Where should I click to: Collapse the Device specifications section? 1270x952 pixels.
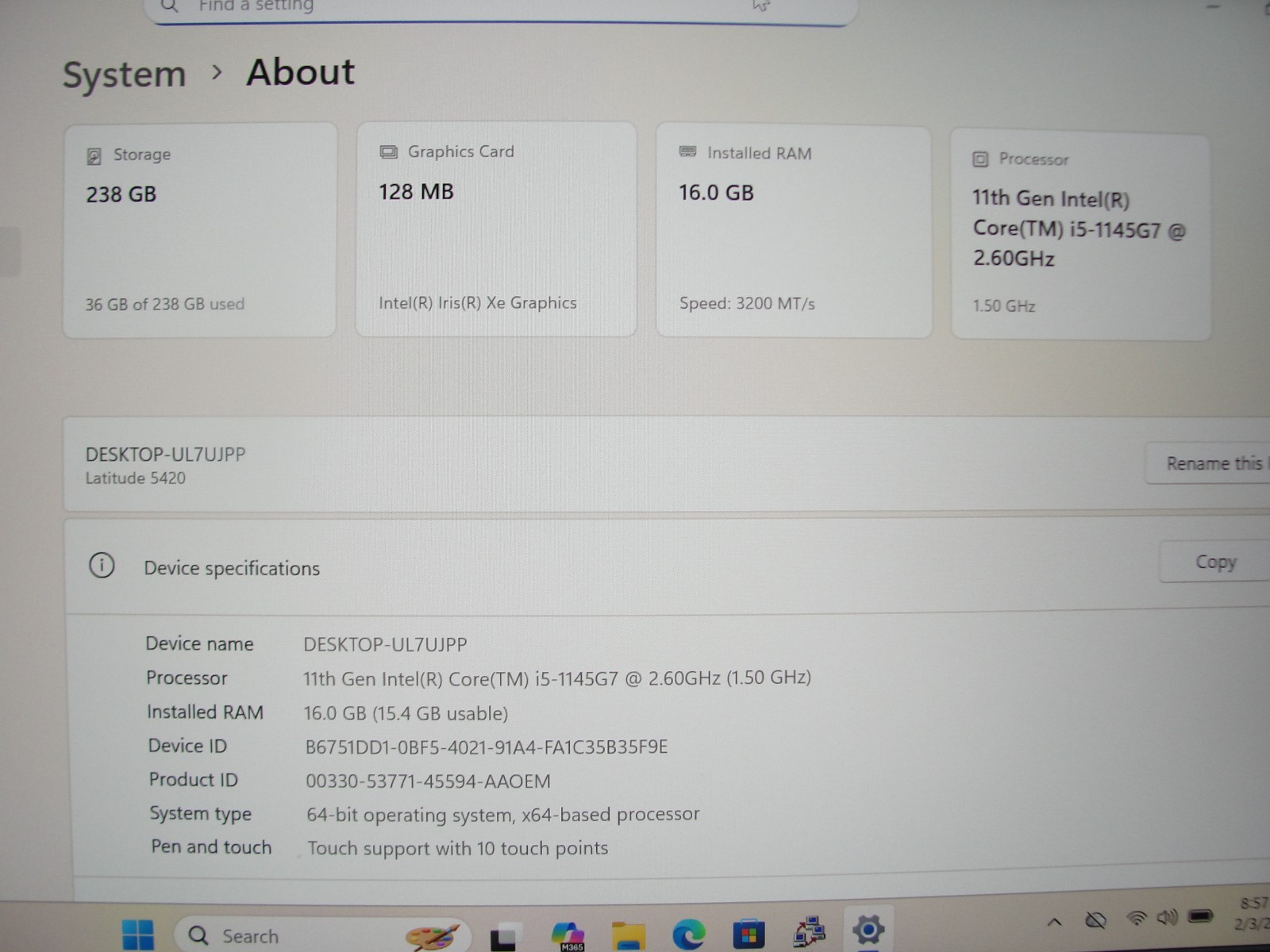(667, 566)
